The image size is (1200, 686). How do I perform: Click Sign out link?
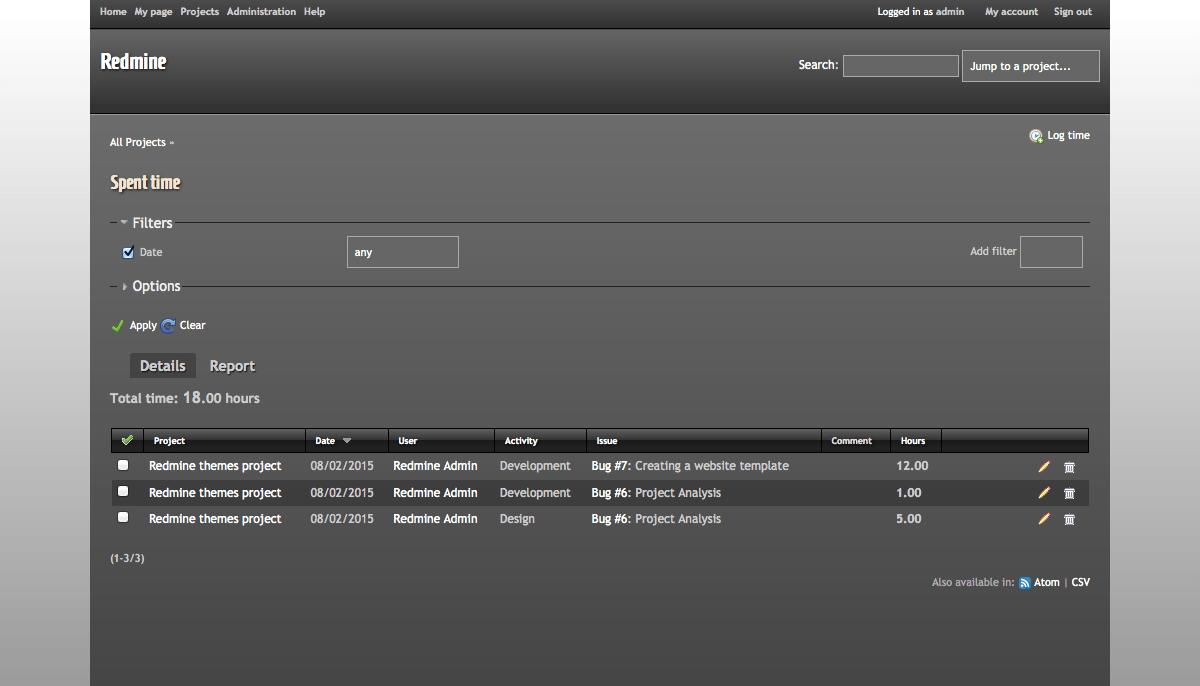tap(1073, 12)
